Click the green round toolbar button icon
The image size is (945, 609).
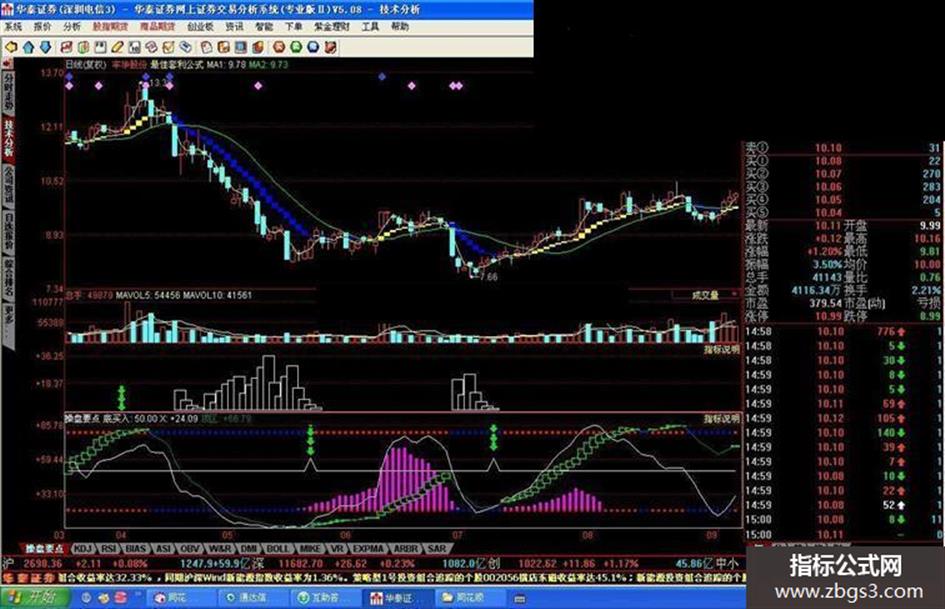(x=296, y=47)
